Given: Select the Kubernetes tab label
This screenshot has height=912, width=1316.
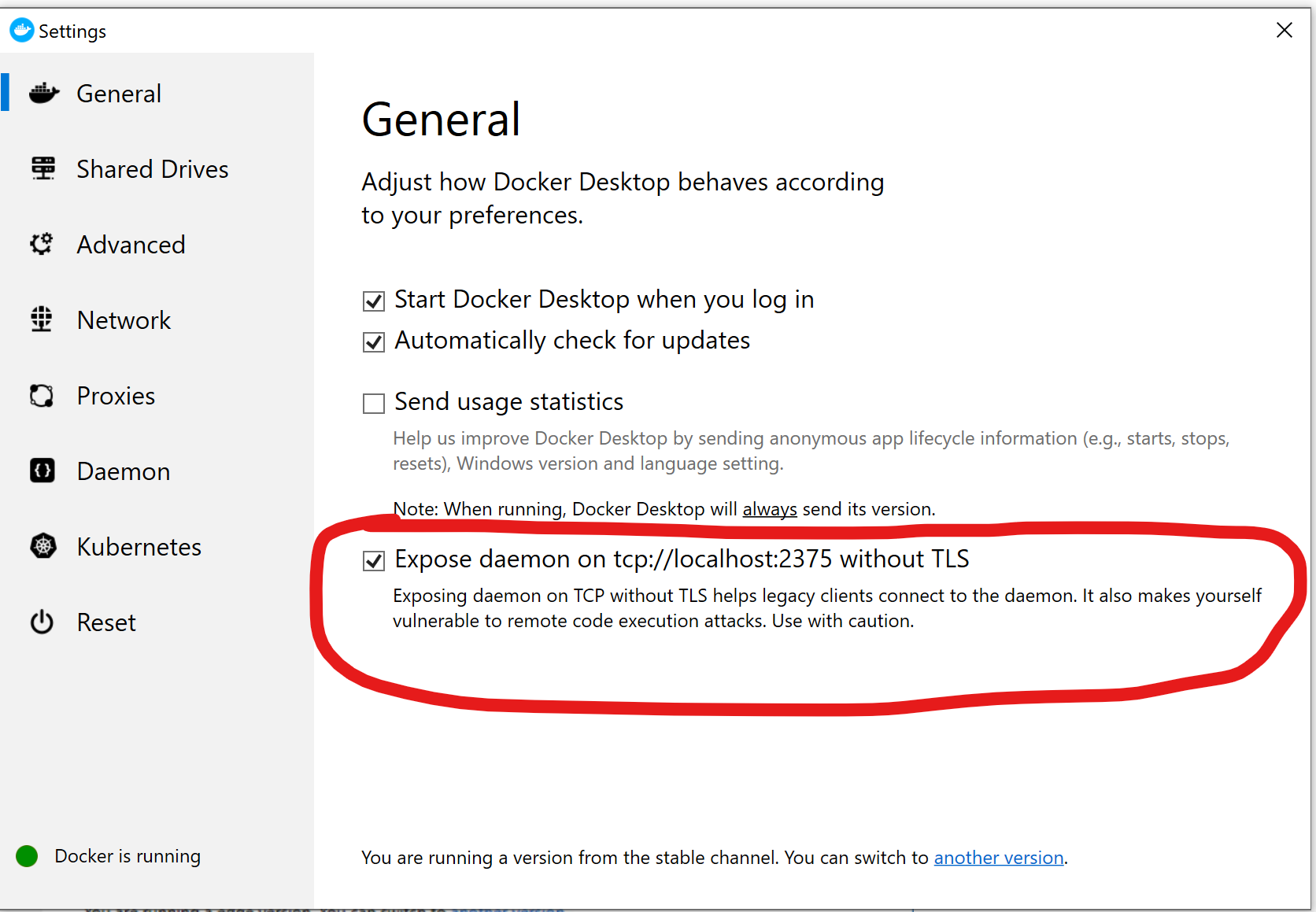Looking at the screenshot, I should click(x=139, y=547).
